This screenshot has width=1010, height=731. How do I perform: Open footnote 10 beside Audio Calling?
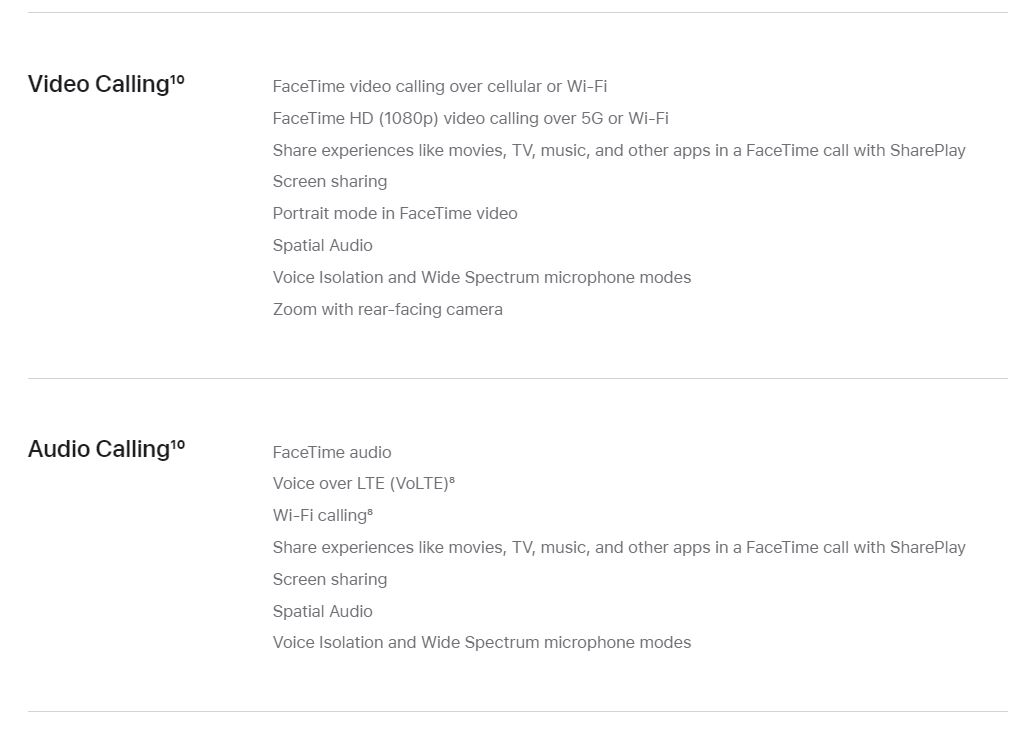pos(177,444)
